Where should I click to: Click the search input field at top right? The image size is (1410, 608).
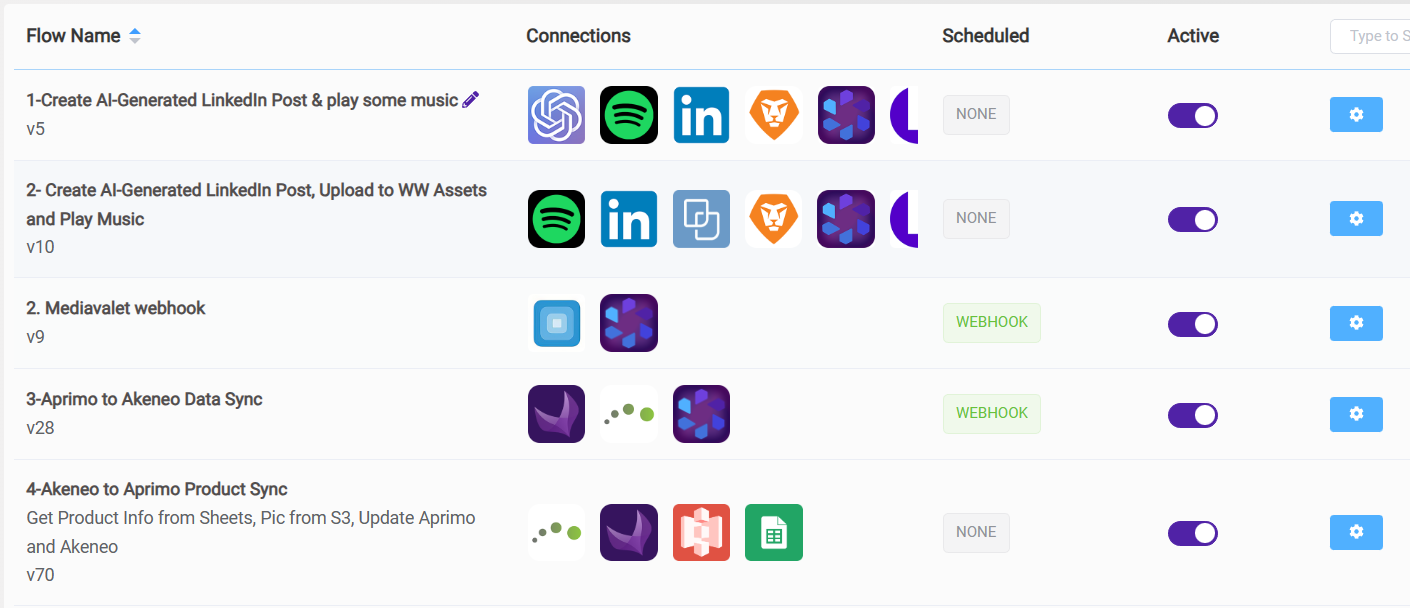point(1372,36)
